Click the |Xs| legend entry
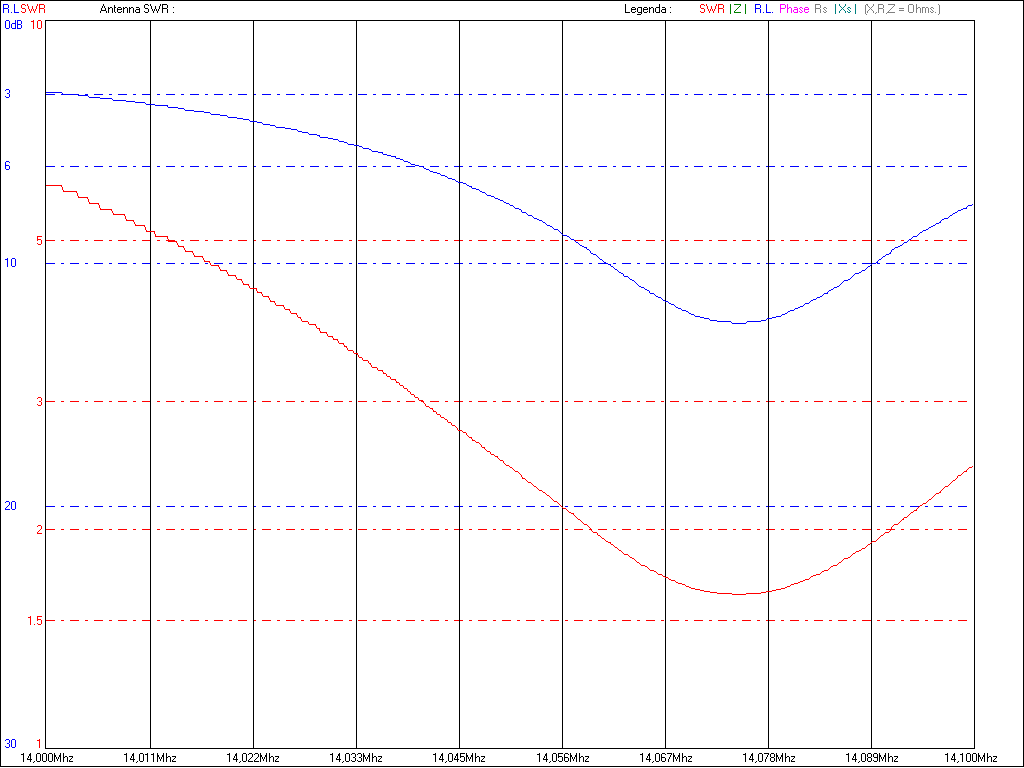This screenshot has width=1024, height=768. click(x=843, y=9)
